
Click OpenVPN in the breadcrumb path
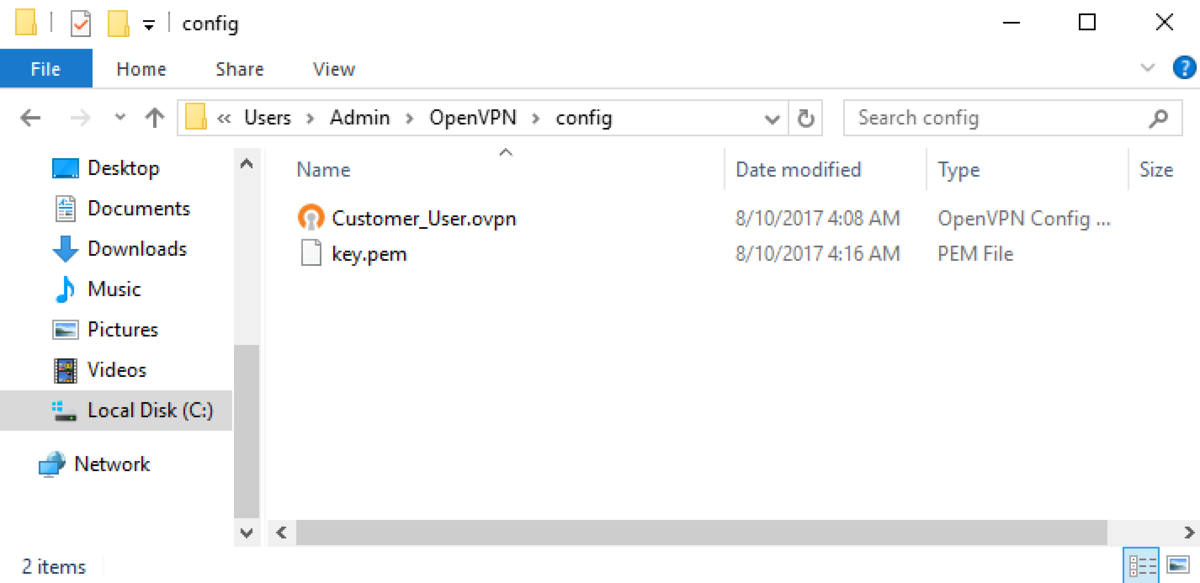pos(472,118)
